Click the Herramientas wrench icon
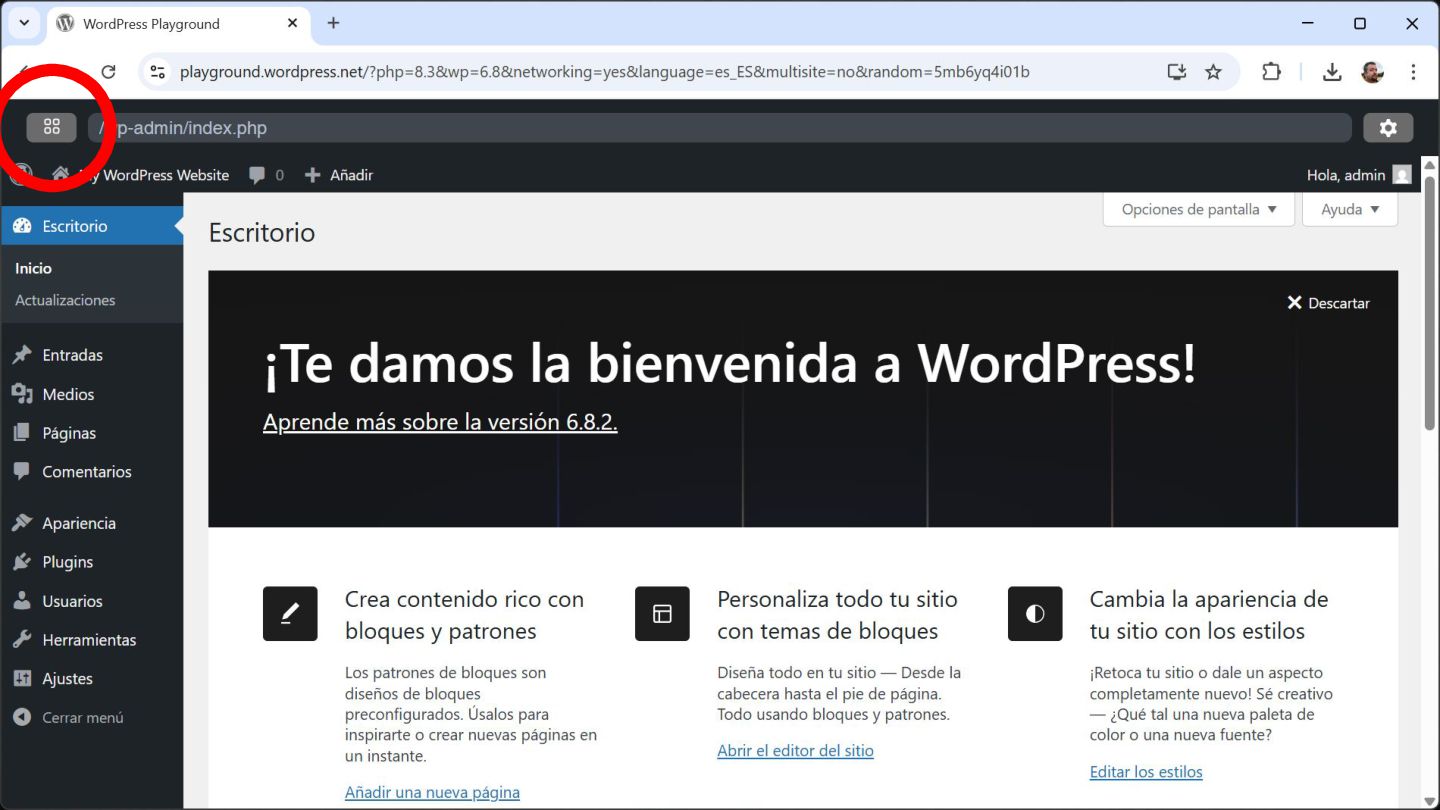Viewport: 1440px width, 810px height. point(22,640)
